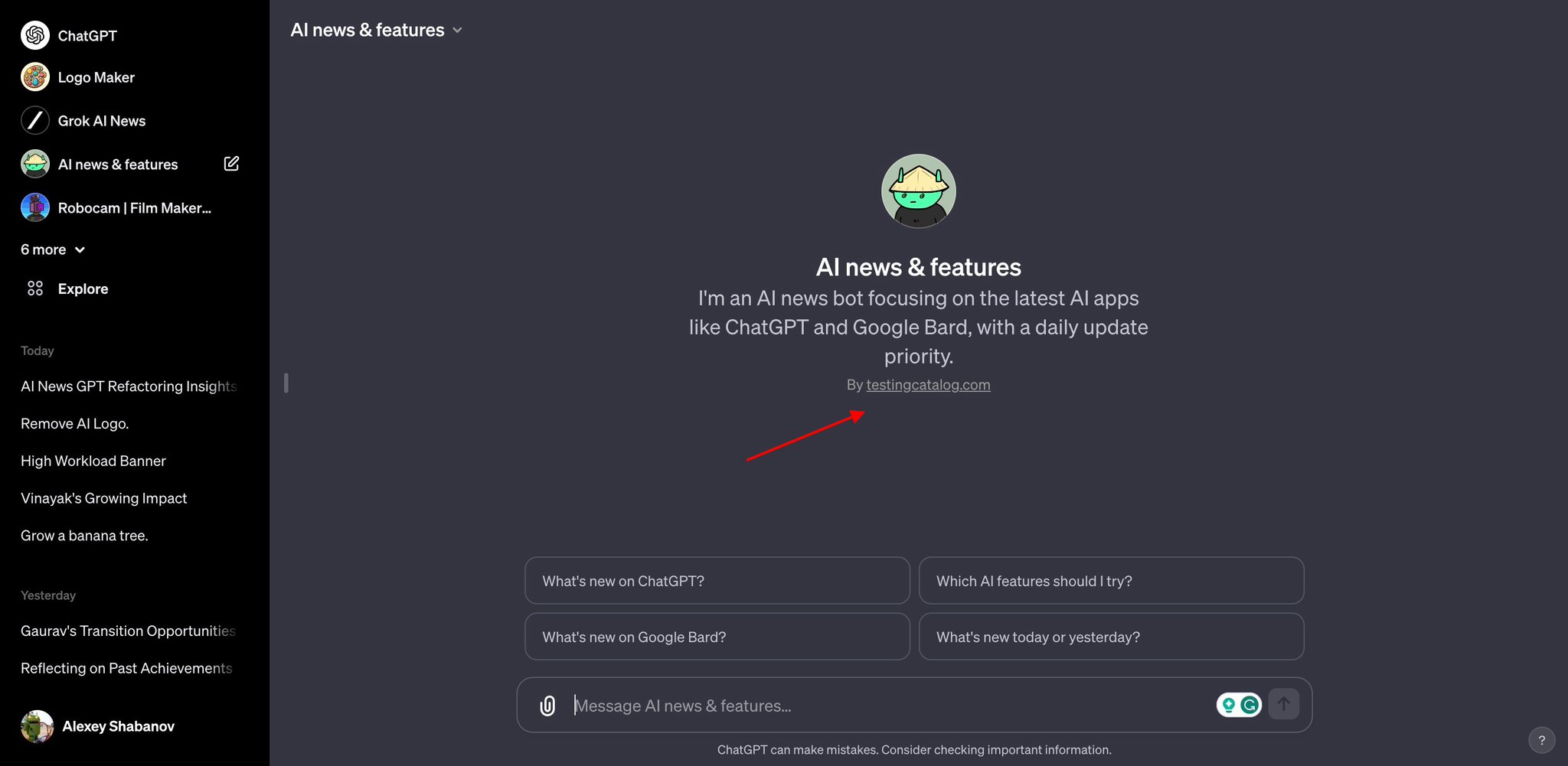Collapse the sidebar using the handle
The height and width of the screenshot is (766, 1568).
[x=286, y=383]
